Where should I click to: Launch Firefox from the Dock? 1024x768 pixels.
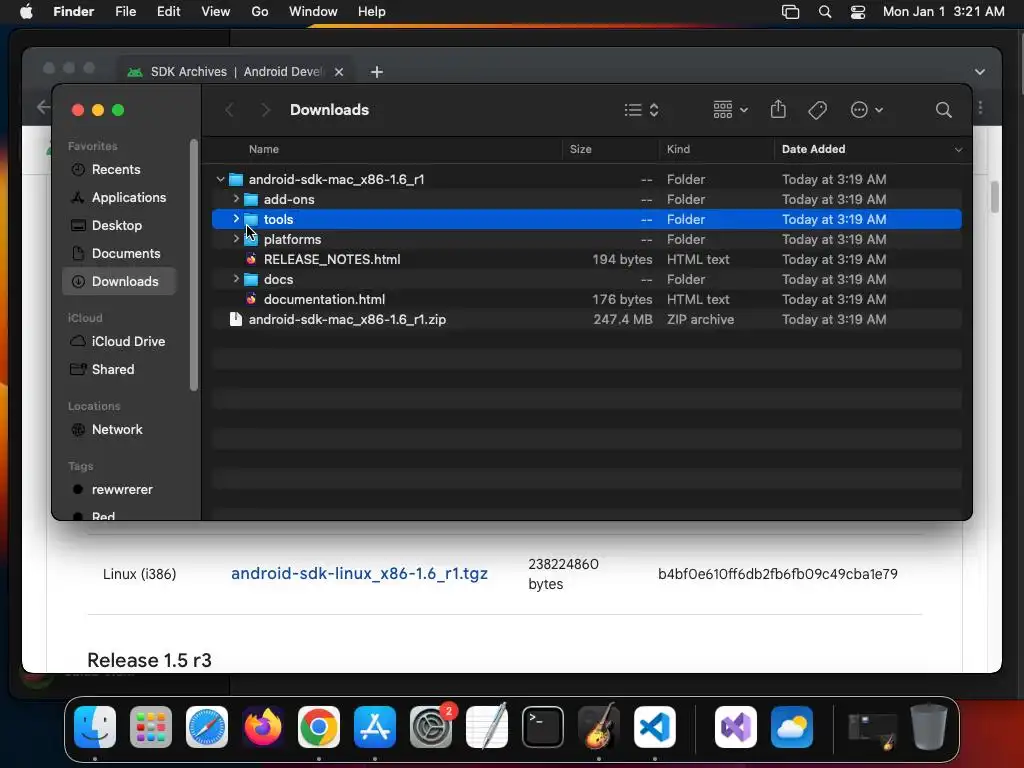tap(263, 727)
